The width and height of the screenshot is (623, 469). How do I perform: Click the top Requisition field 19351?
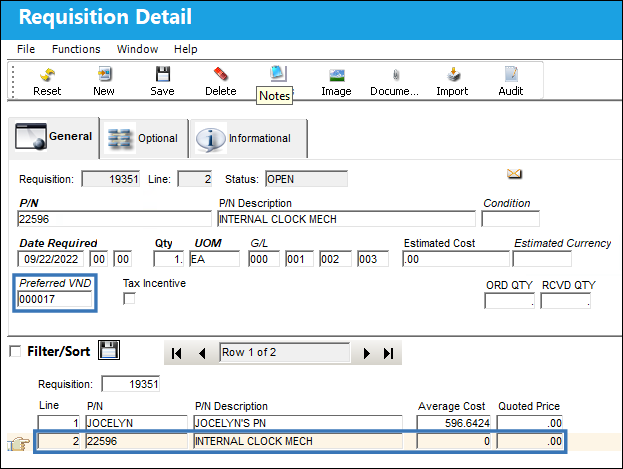click(x=110, y=179)
